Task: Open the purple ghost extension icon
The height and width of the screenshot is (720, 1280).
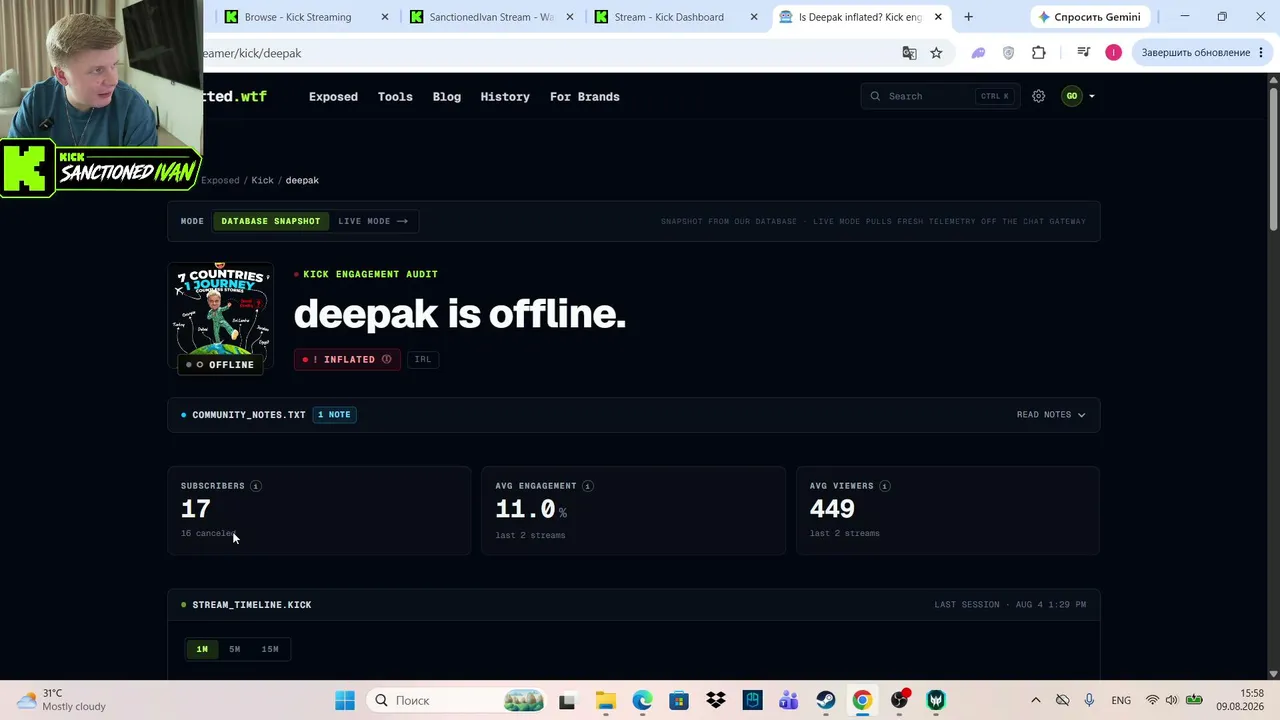Action: point(978,53)
